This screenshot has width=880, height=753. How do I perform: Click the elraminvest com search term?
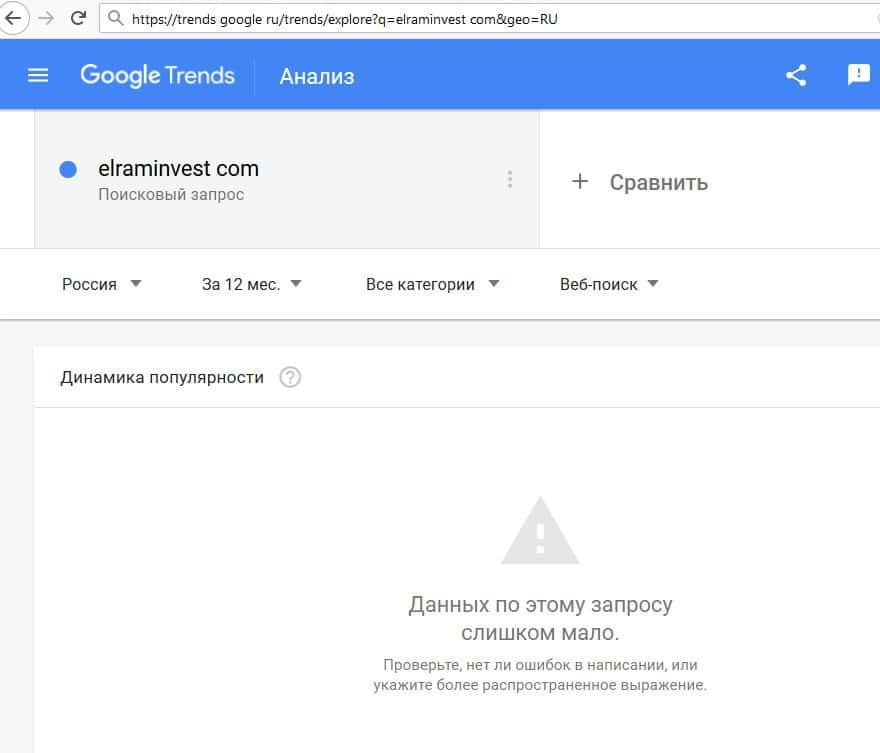coord(178,169)
